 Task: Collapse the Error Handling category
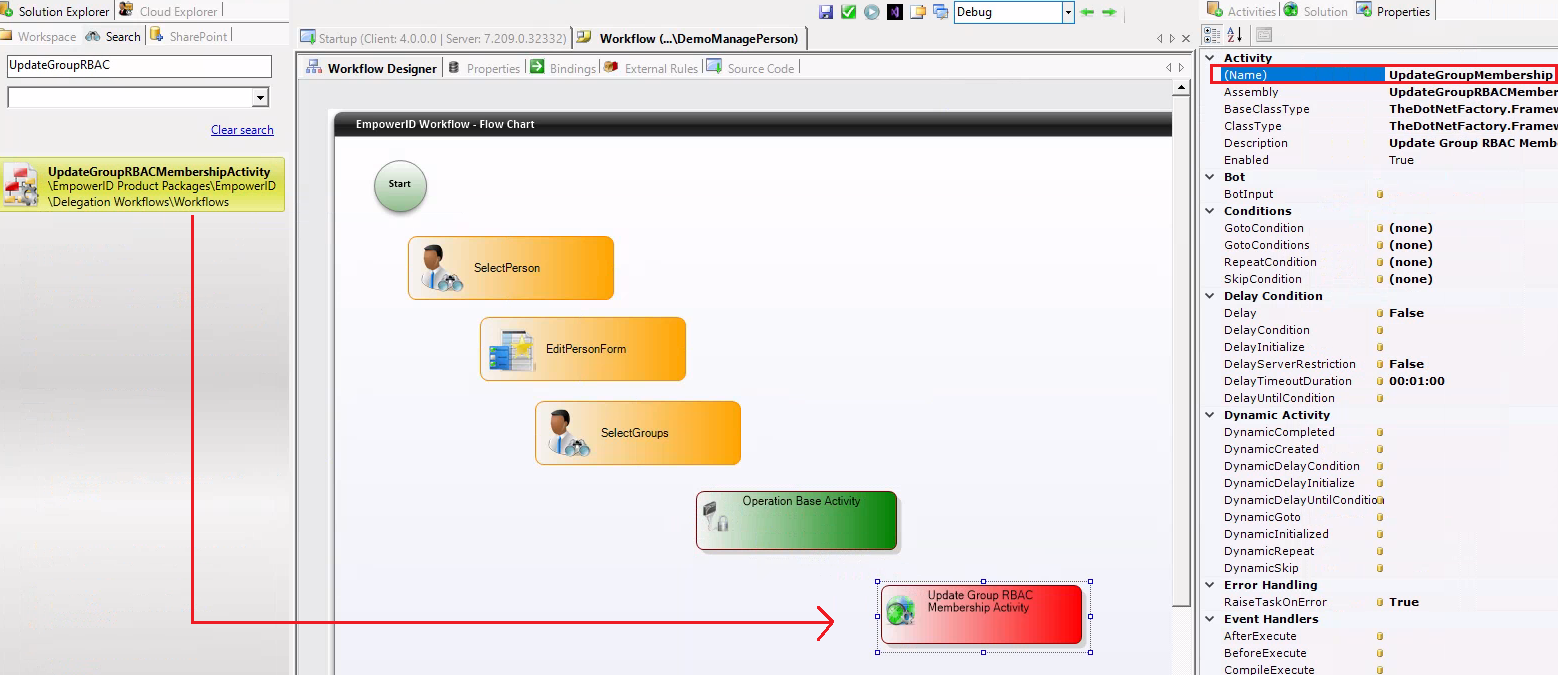1210,585
